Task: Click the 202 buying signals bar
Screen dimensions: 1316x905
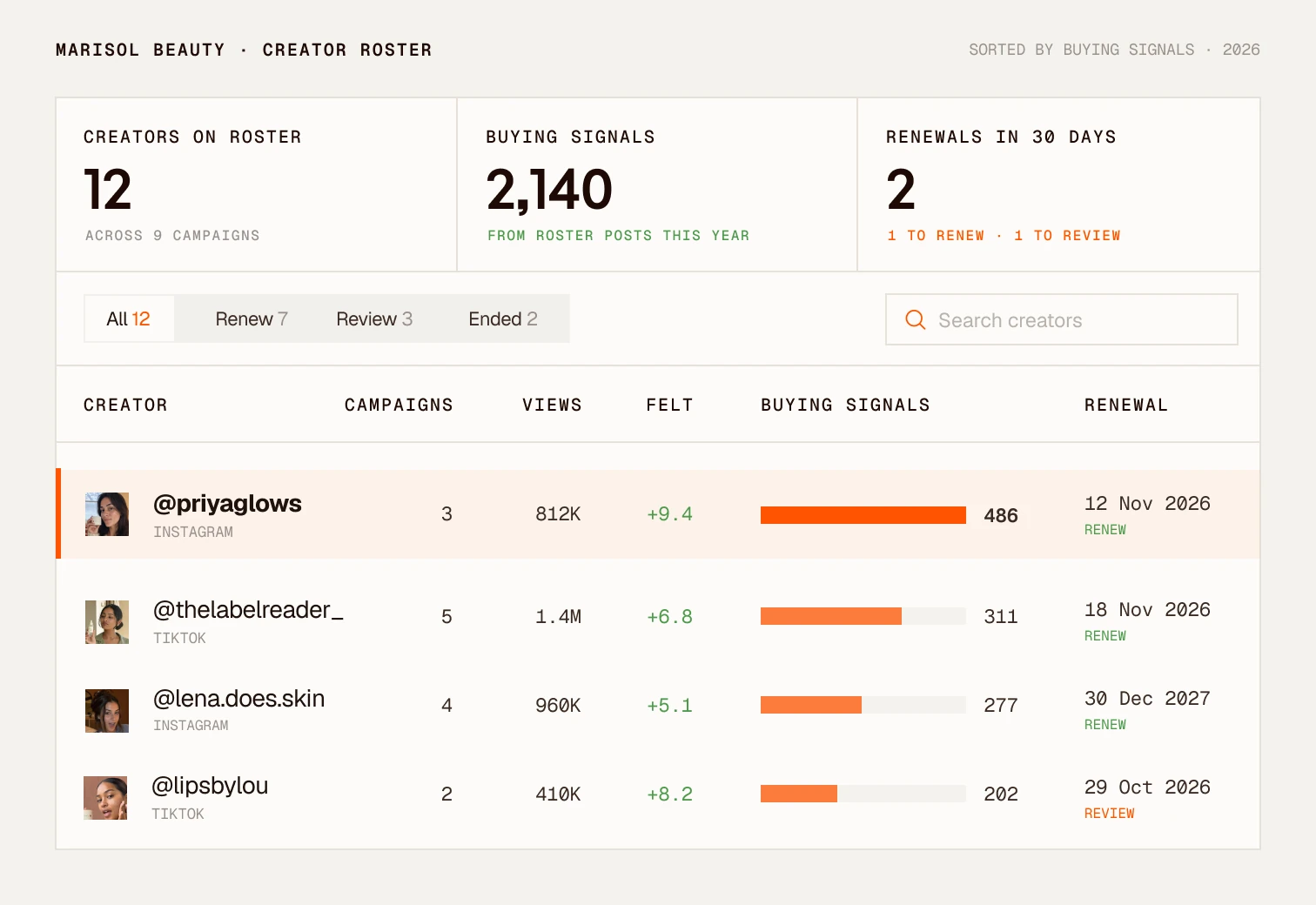Action: [863, 794]
